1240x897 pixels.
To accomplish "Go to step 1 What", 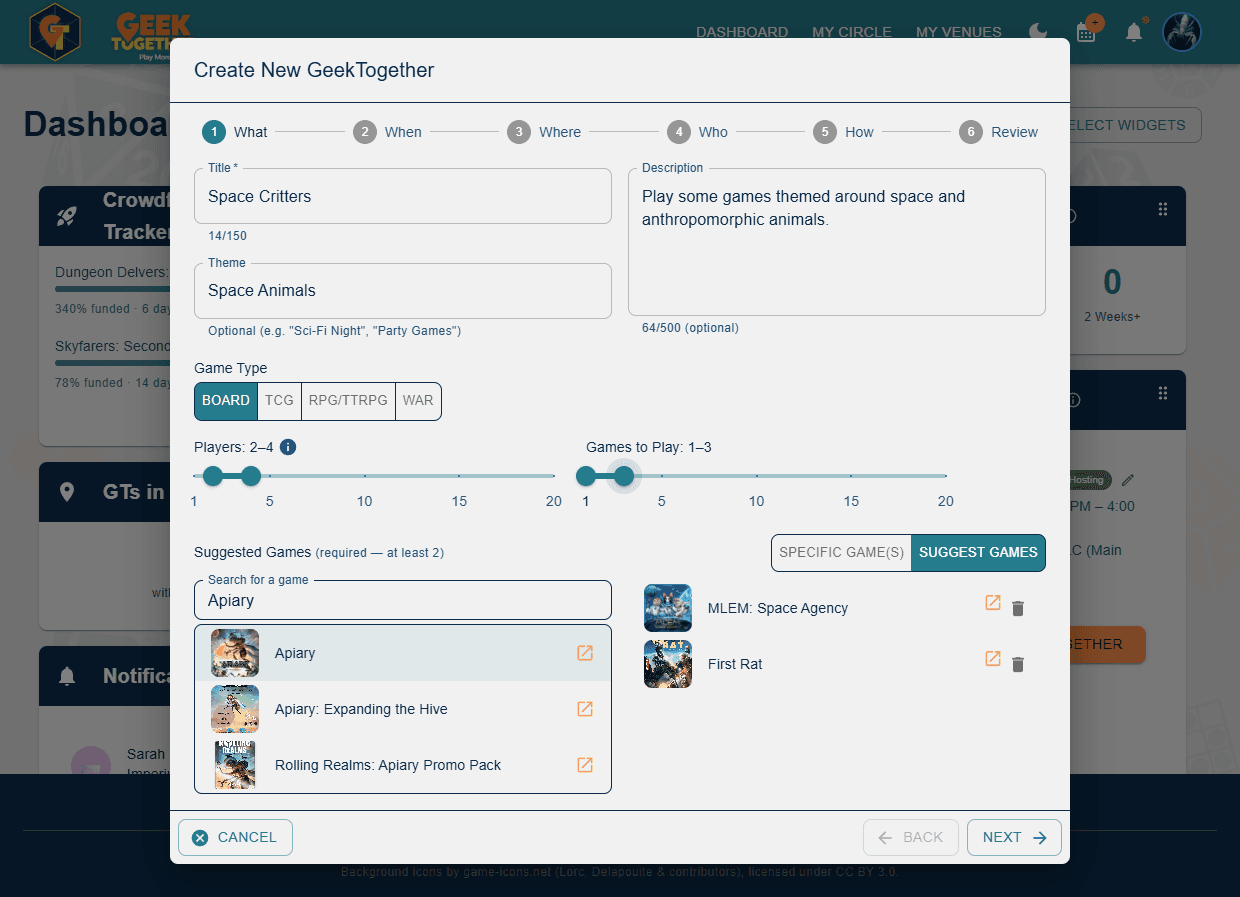I will point(235,132).
